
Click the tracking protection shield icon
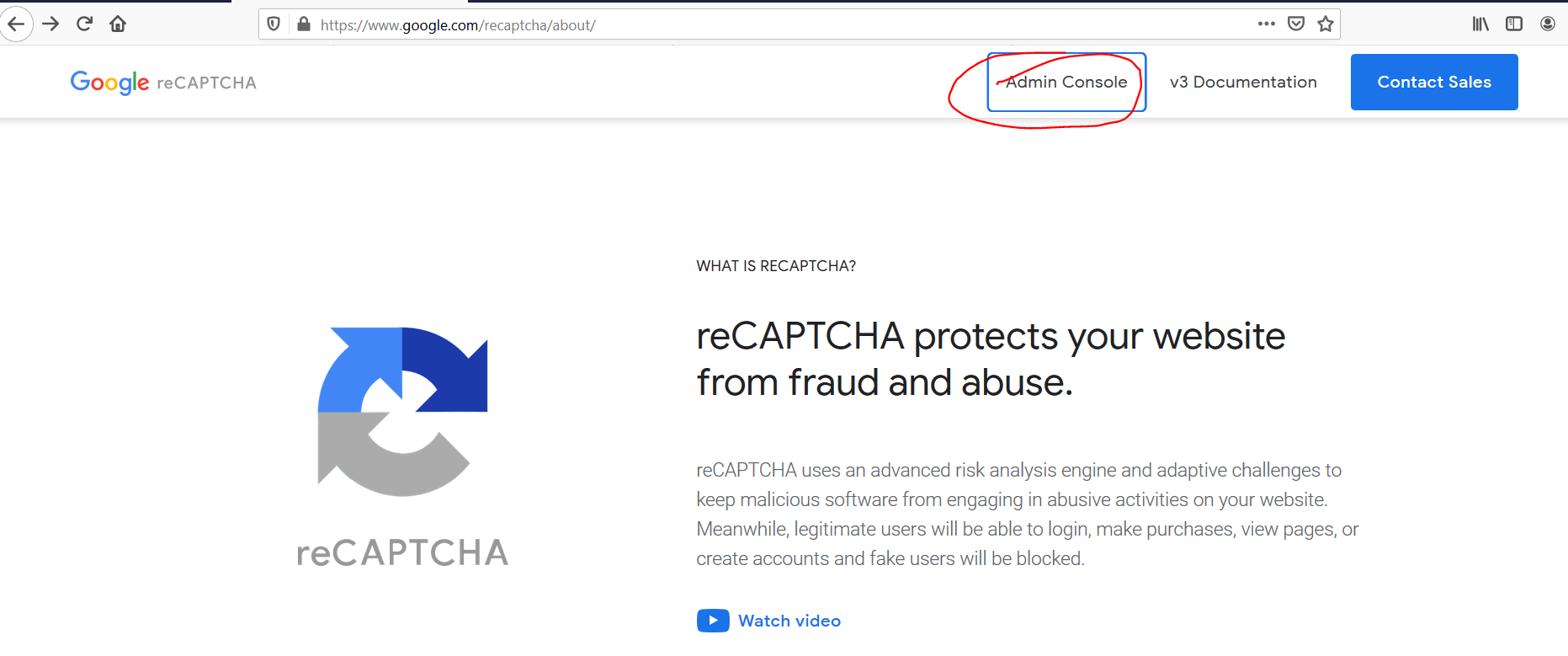point(274,24)
